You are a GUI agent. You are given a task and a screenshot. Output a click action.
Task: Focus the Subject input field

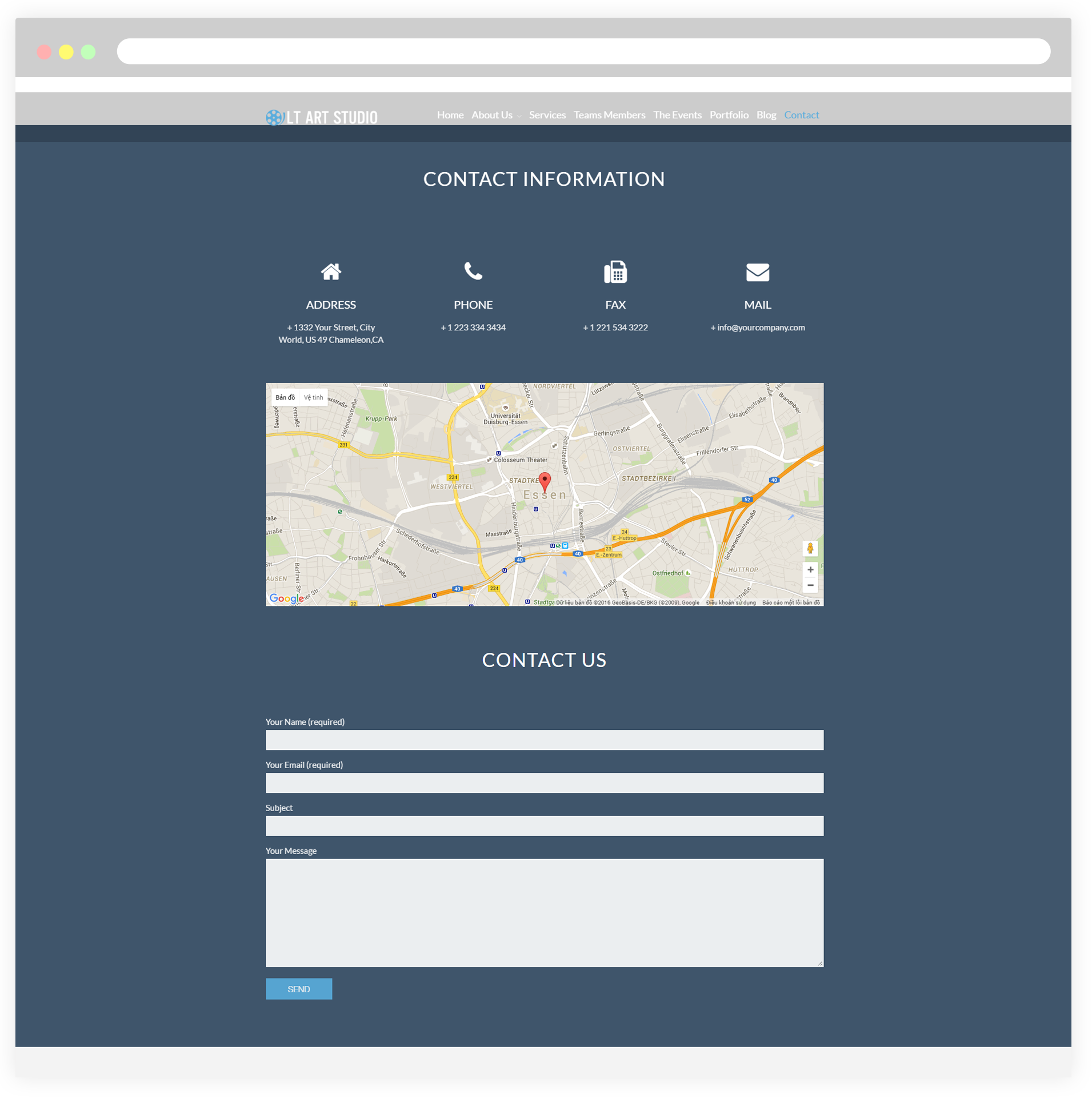click(x=545, y=826)
